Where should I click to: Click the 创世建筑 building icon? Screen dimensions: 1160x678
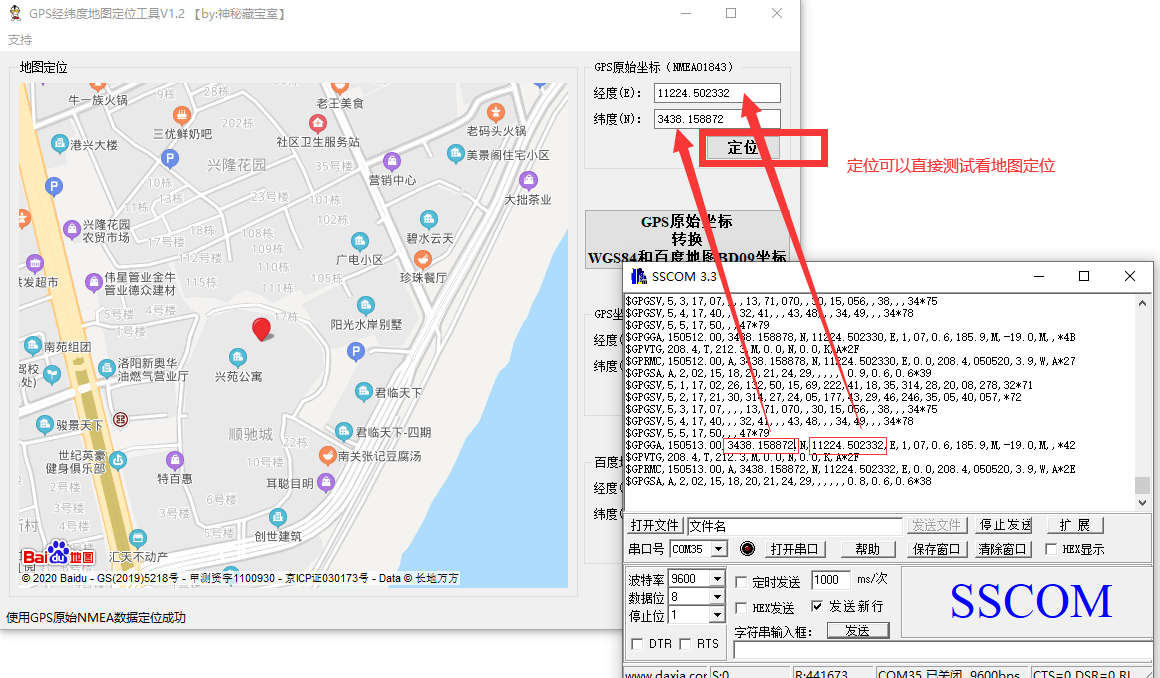click(278, 517)
